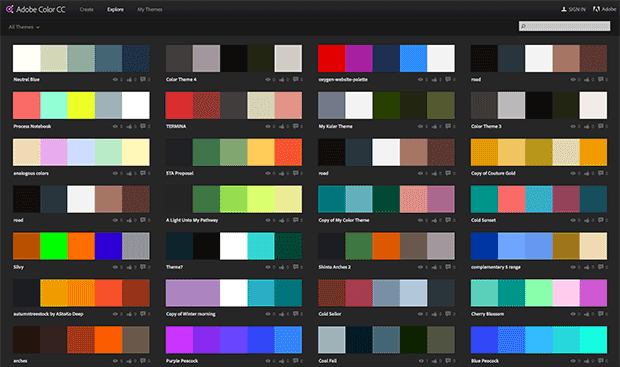Click in the search themes field
This screenshot has height=367, width=620.
[x=565, y=26]
